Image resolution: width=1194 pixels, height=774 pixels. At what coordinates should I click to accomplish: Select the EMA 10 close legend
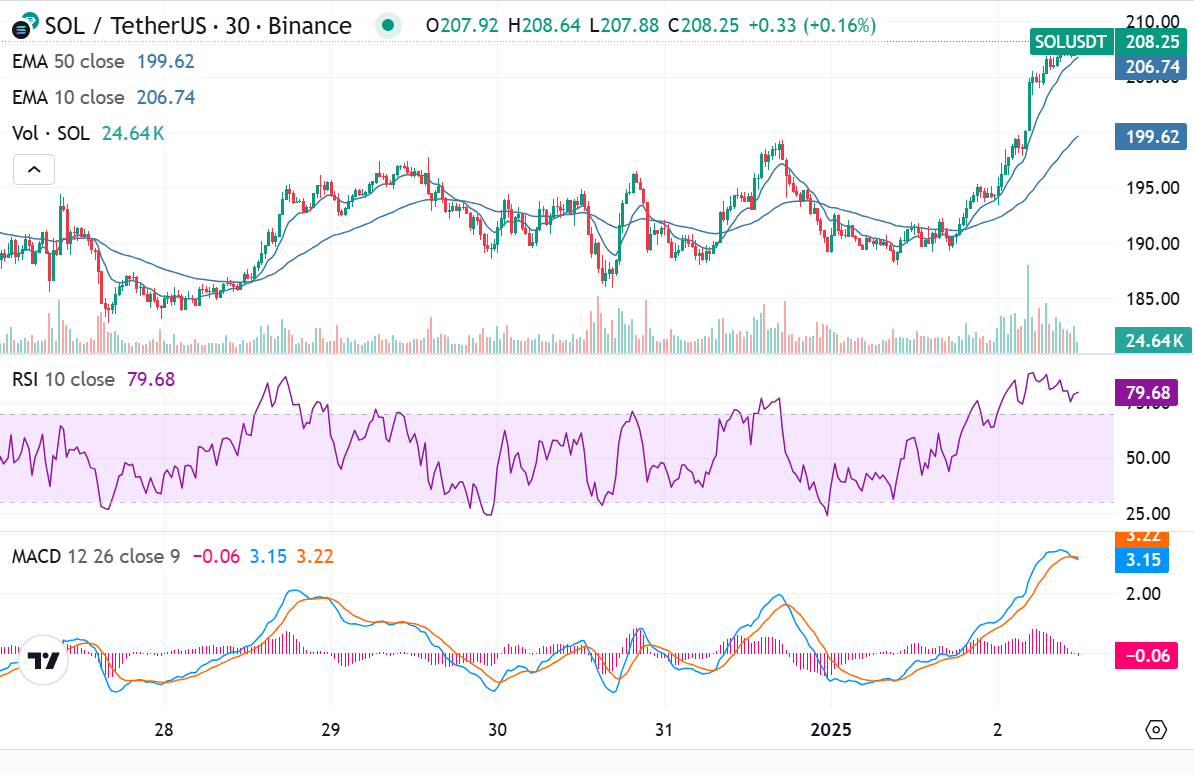pyautogui.click(x=68, y=98)
